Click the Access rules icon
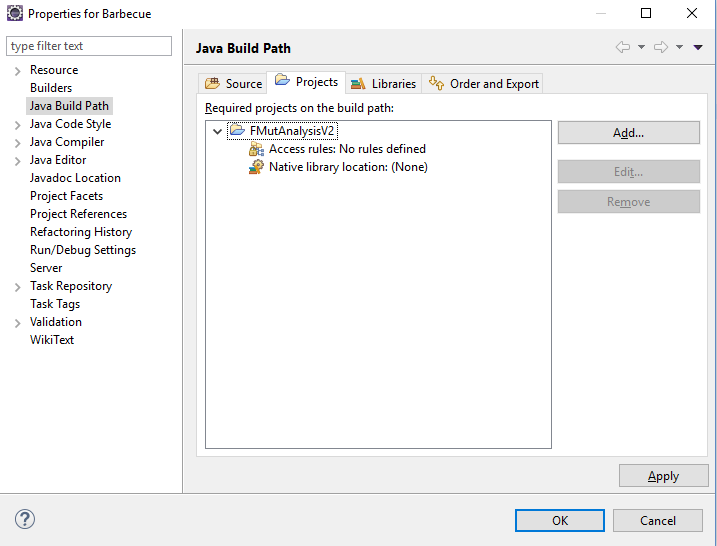The width and height of the screenshot is (717, 546). point(256,149)
